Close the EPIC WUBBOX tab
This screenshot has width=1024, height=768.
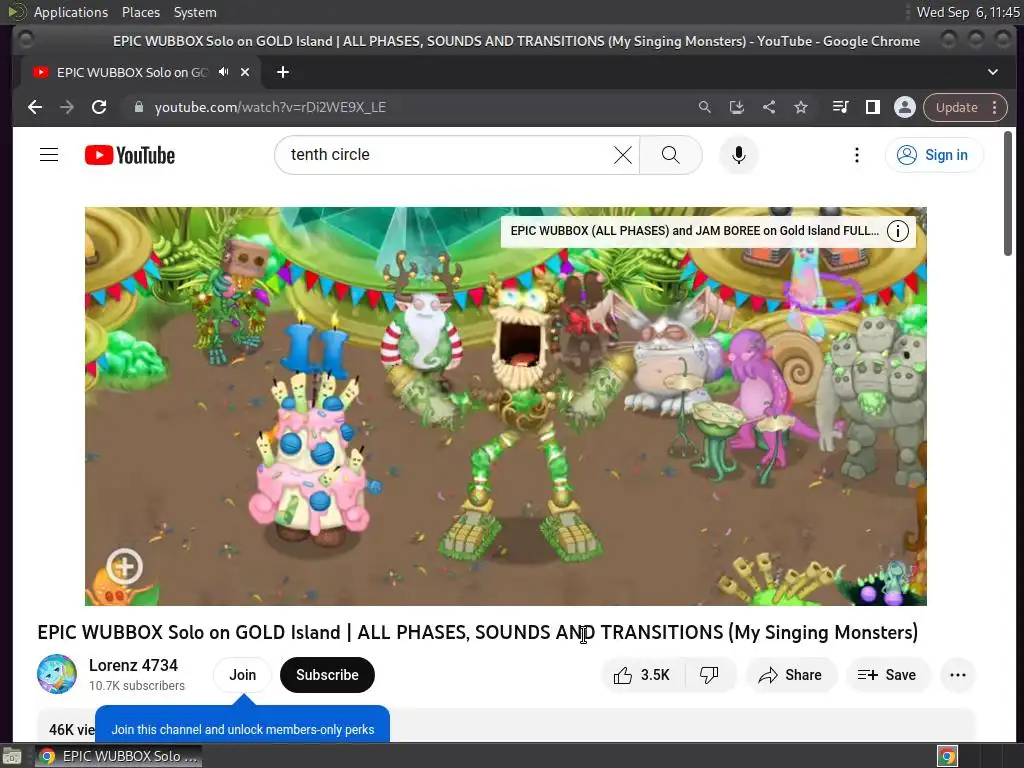(x=245, y=72)
